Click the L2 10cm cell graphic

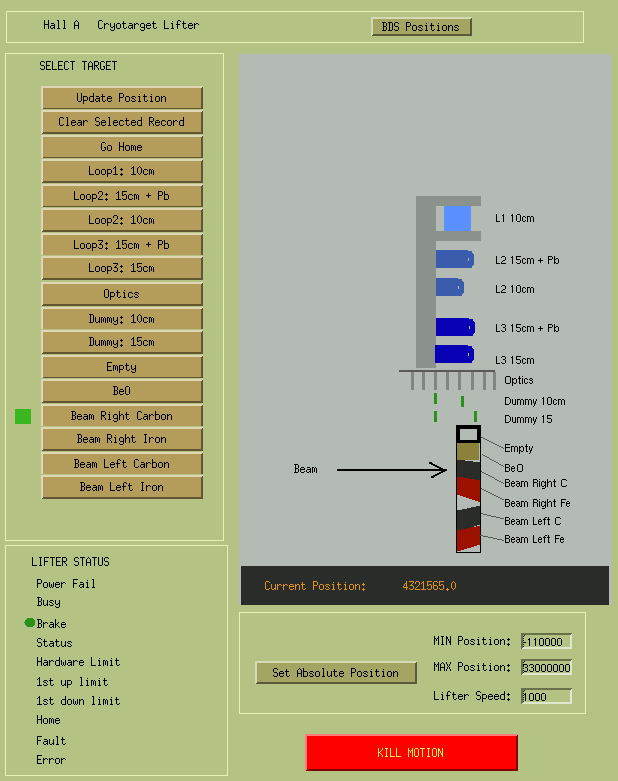[x=450, y=287]
